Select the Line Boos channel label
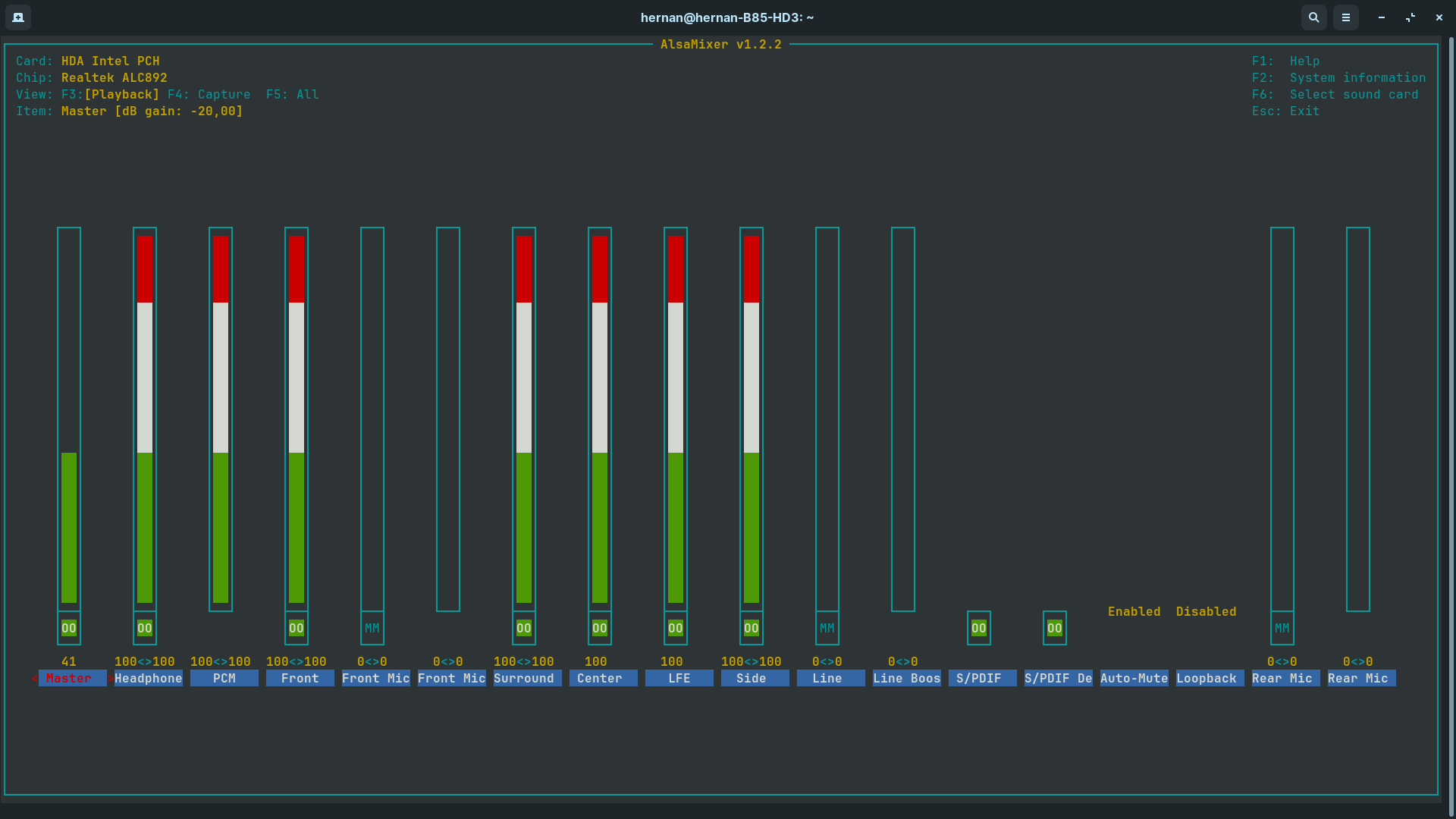 click(907, 678)
